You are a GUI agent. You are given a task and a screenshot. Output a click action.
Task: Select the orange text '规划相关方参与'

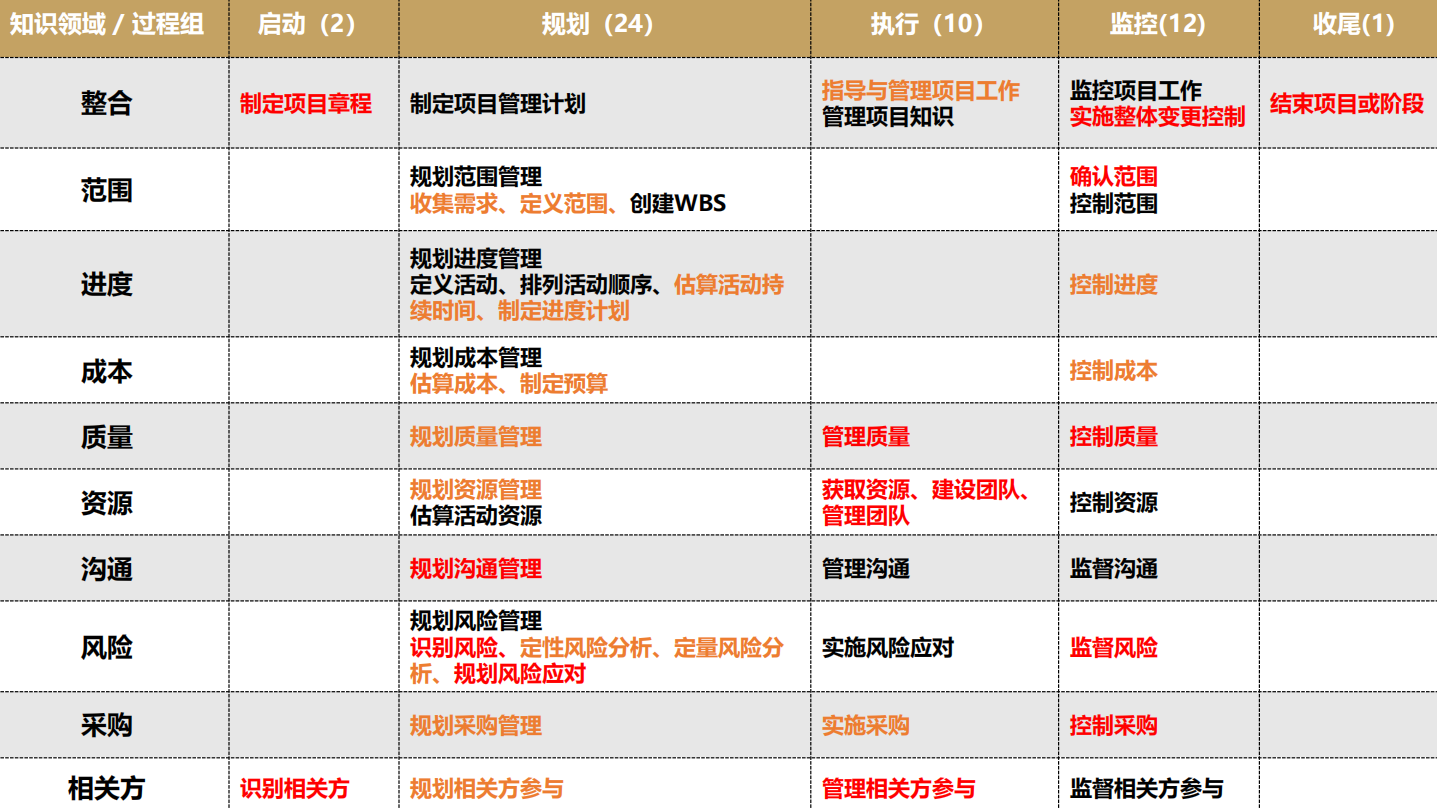(x=486, y=788)
